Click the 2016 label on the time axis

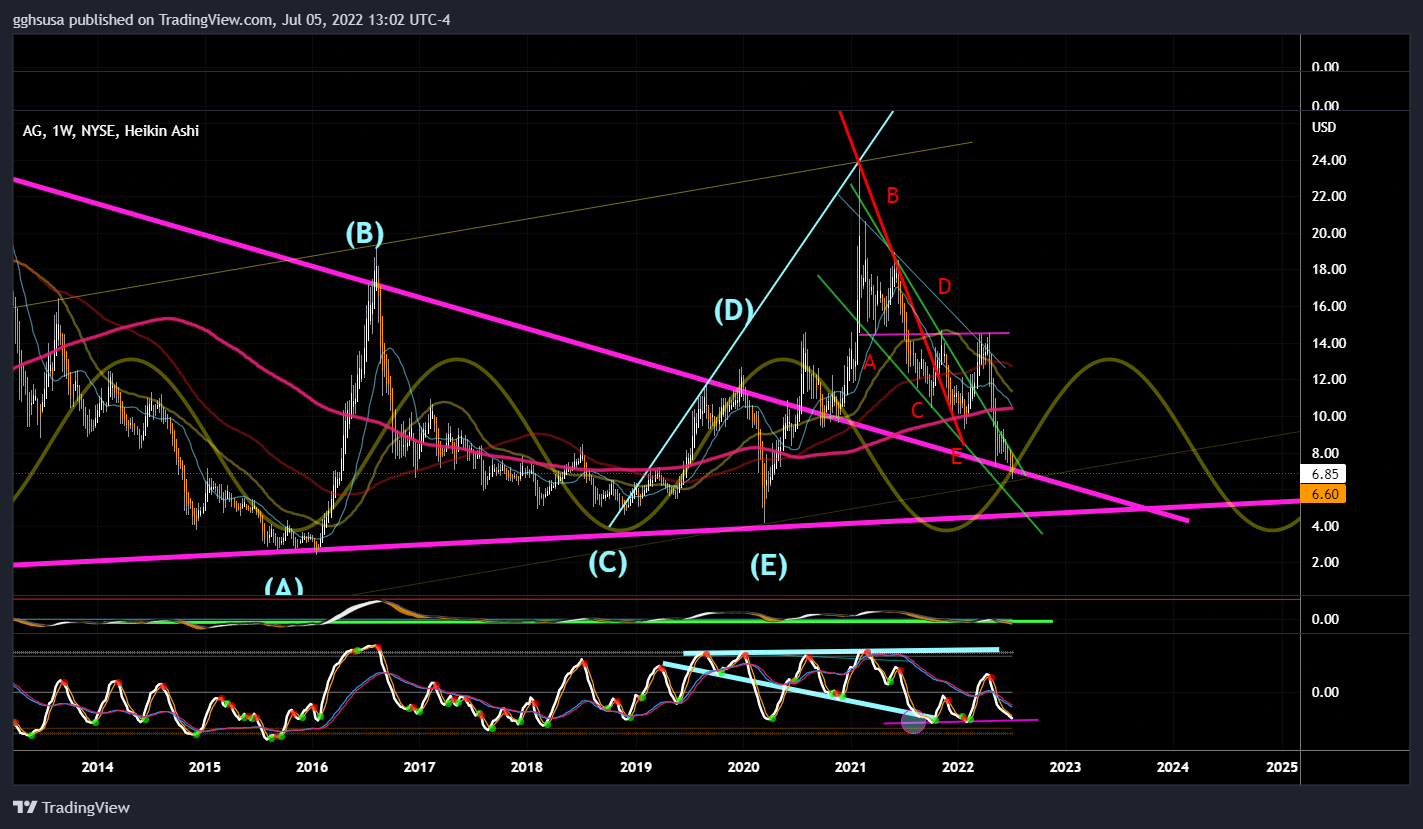point(313,767)
